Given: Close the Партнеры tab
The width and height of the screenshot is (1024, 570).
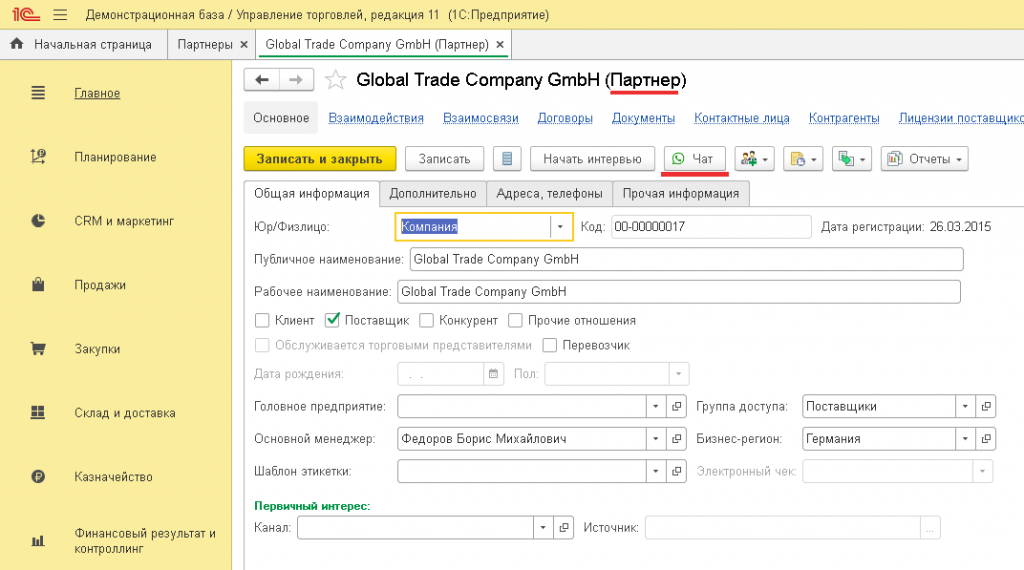Looking at the screenshot, I should tap(244, 44).
